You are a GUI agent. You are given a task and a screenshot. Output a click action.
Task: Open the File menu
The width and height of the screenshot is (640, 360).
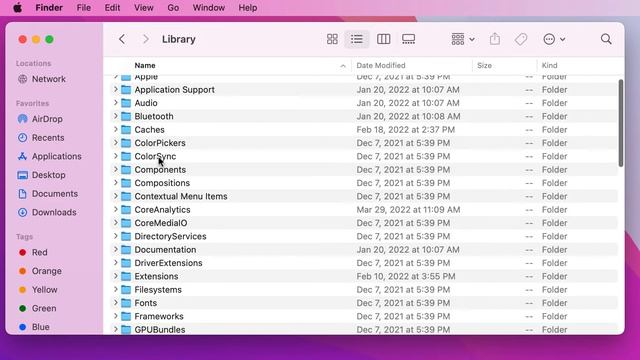pyautogui.click(x=84, y=8)
